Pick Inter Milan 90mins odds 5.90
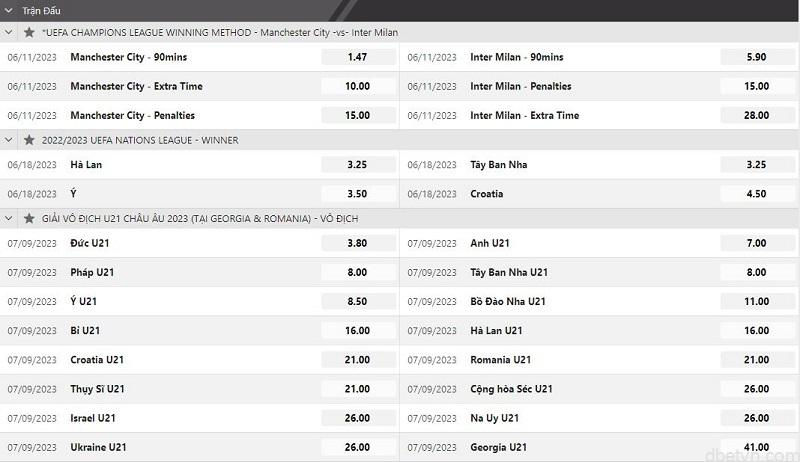 (757, 57)
